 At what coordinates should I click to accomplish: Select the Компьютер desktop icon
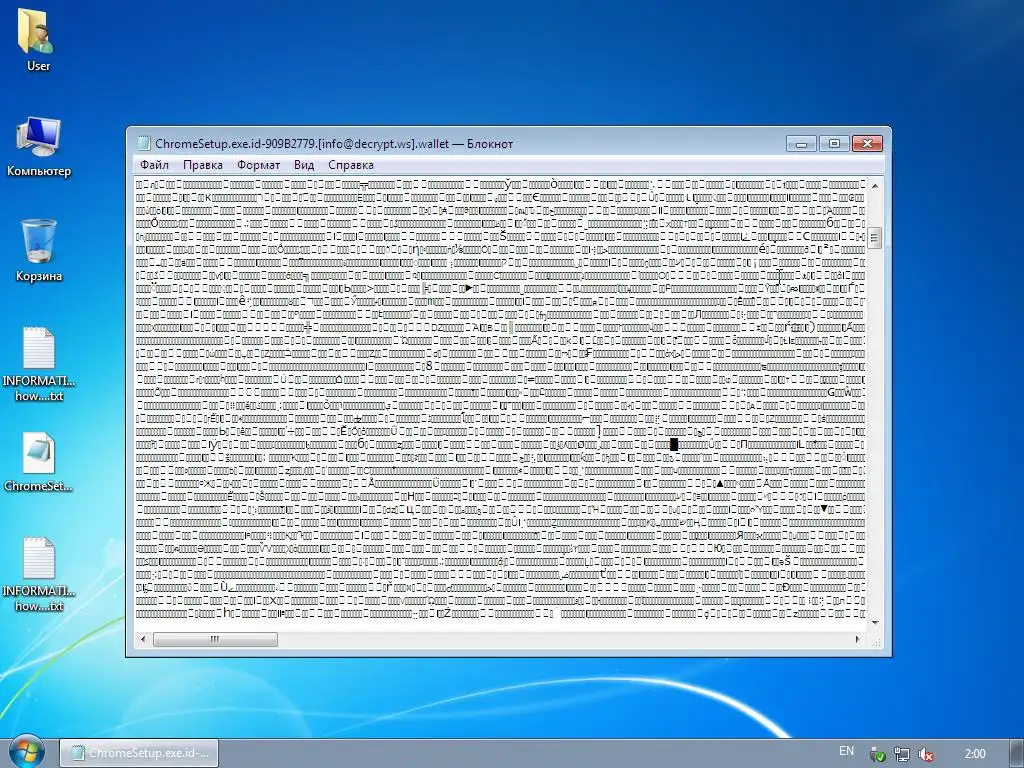39,147
